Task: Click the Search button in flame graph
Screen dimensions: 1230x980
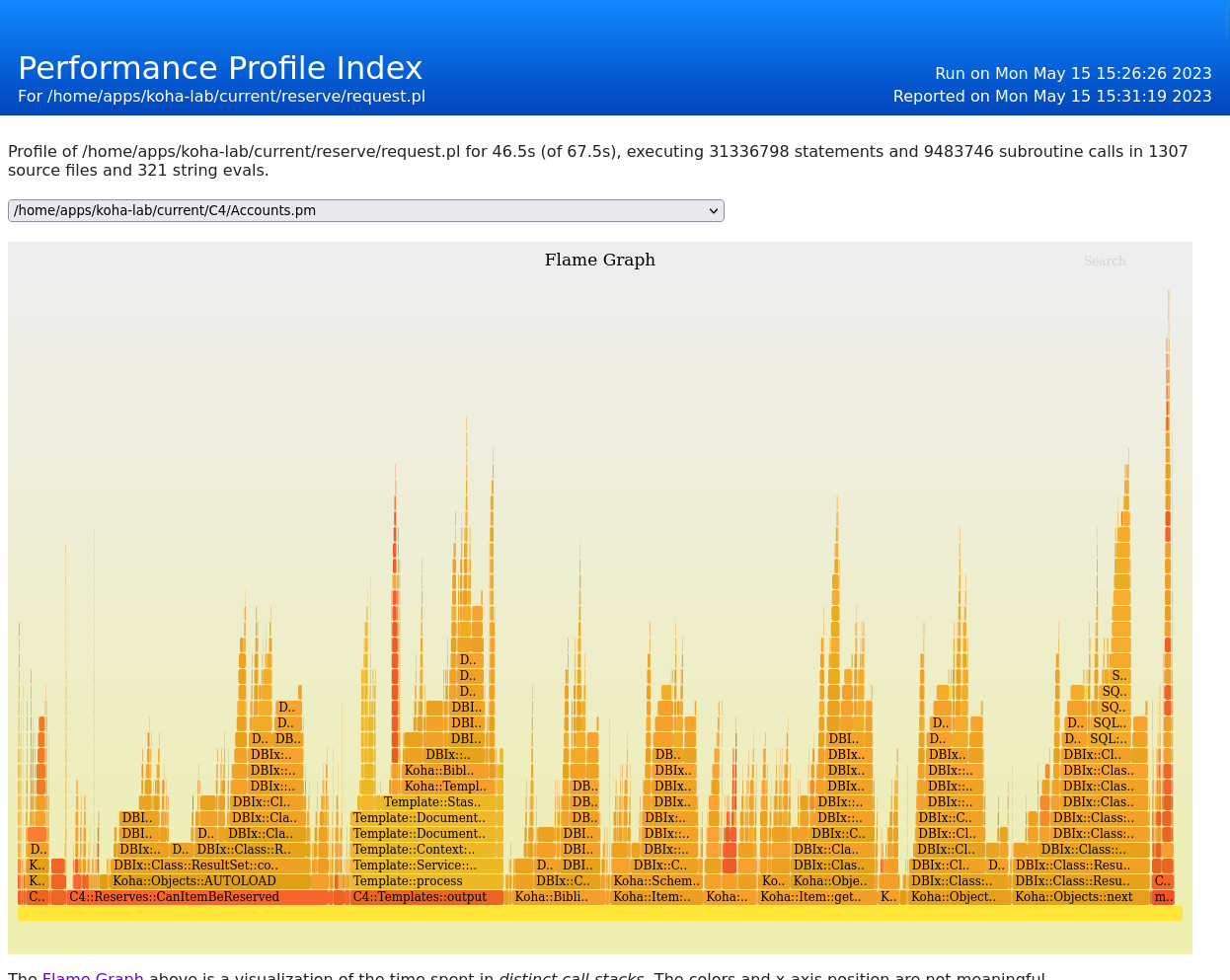Action: tap(1104, 262)
